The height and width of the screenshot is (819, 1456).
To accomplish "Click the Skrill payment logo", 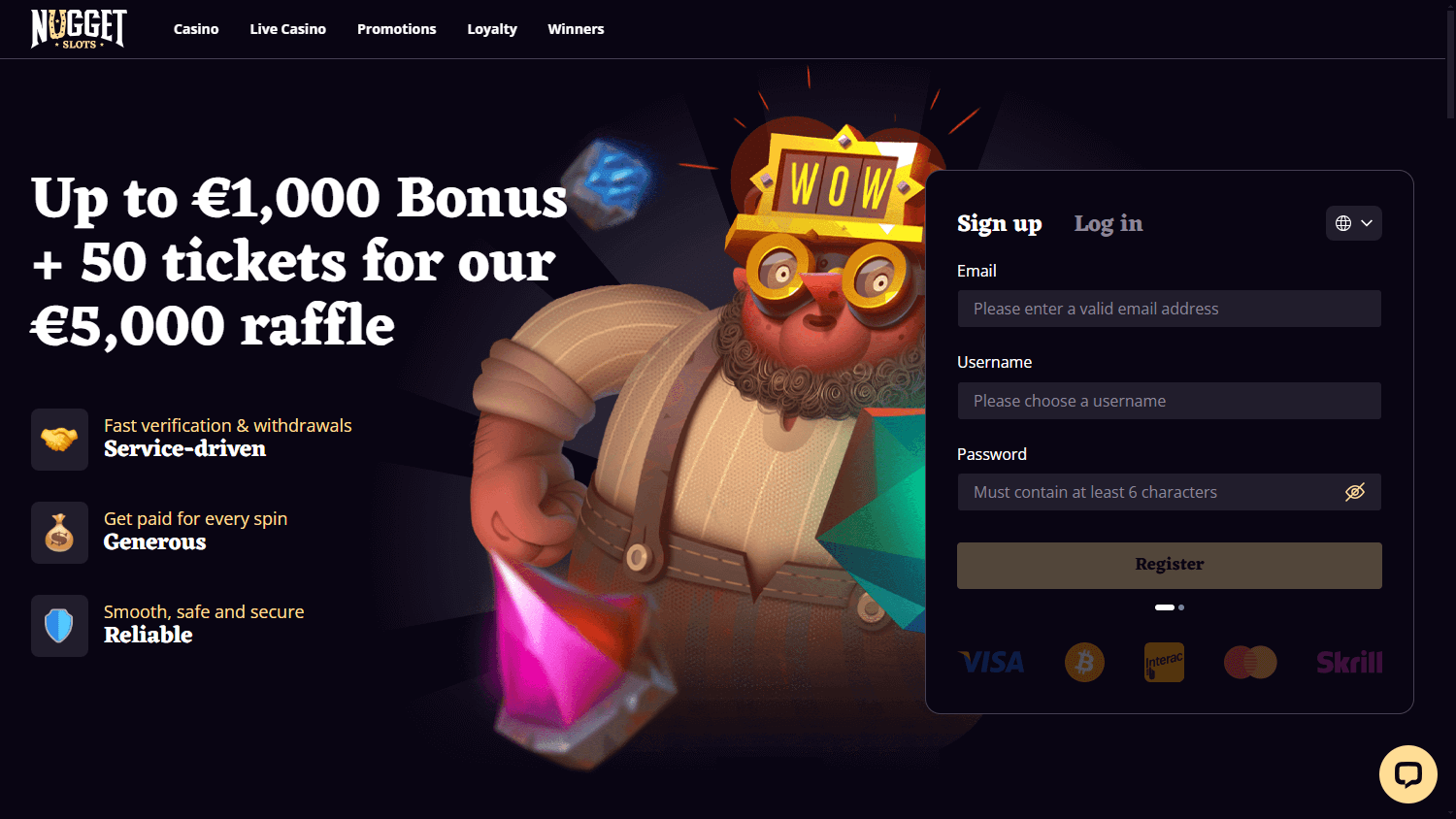I will 1349,663.
